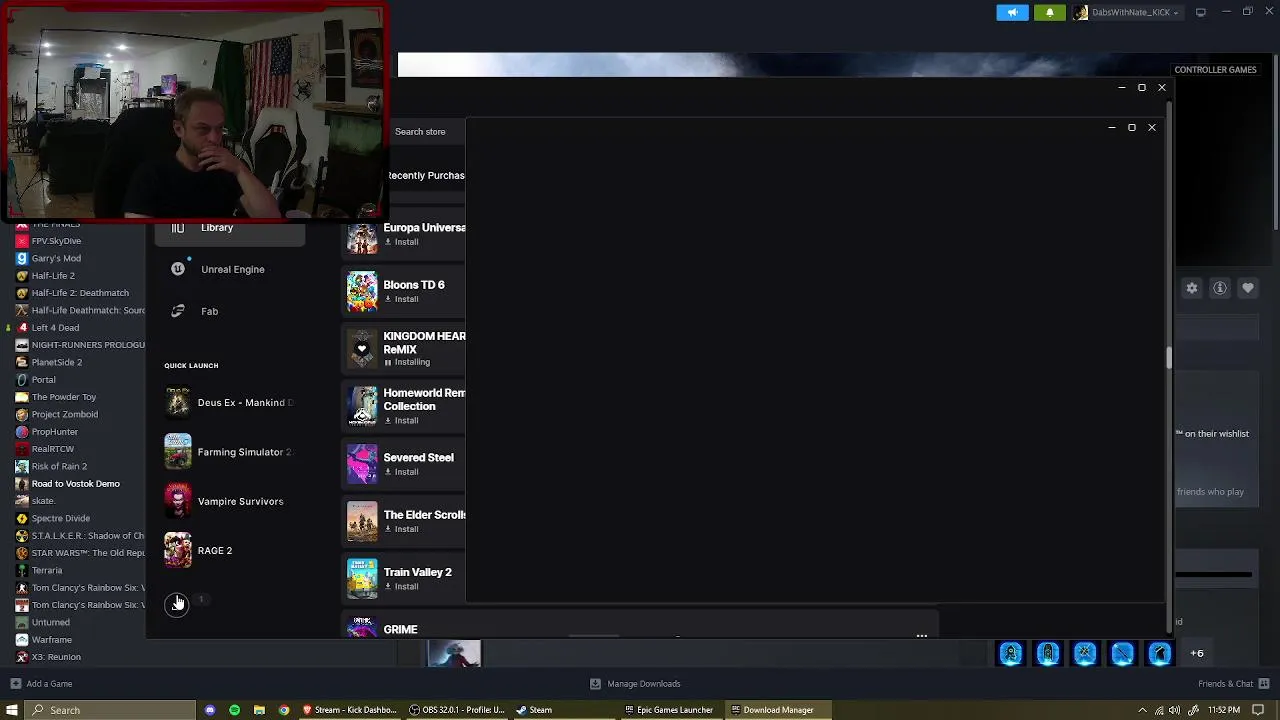Select Portal in Steam library
Viewport: 1280px width, 720px height.
[x=43, y=380]
